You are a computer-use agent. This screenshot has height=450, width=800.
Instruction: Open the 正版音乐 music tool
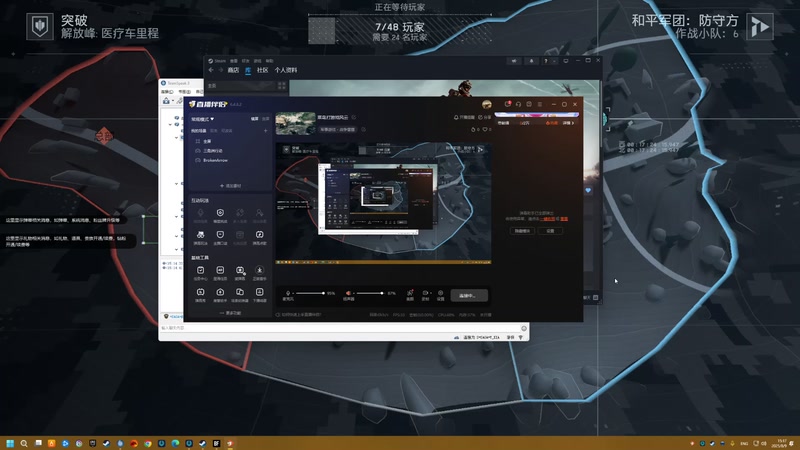pyautogui.click(x=260, y=272)
